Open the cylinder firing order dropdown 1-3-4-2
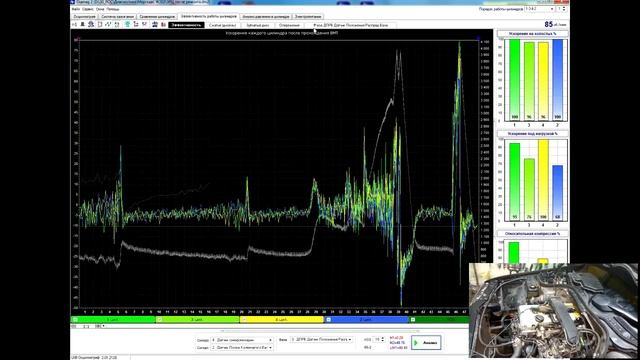Screen dimensions: 640x360 (539, 9)
